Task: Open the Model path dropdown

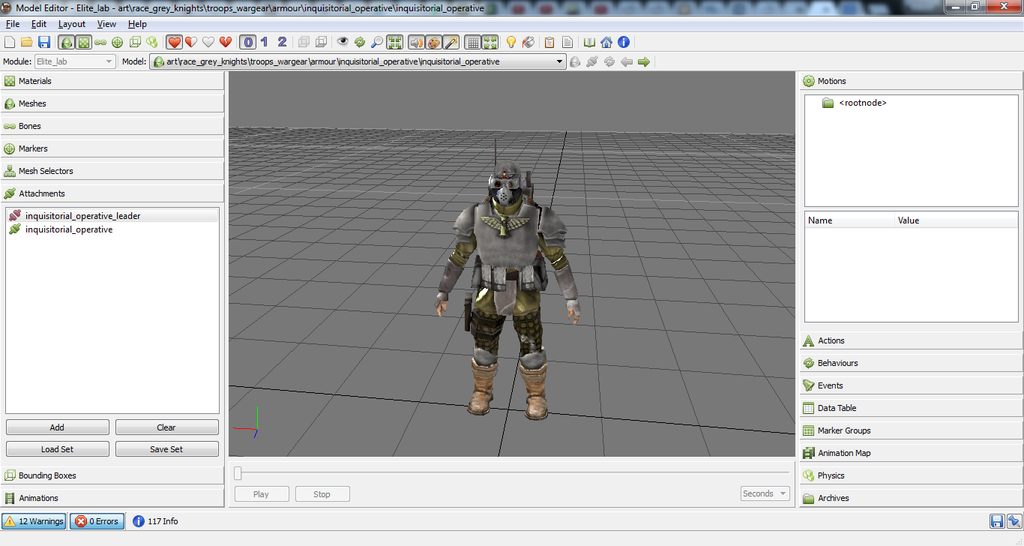Action: [560, 61]
